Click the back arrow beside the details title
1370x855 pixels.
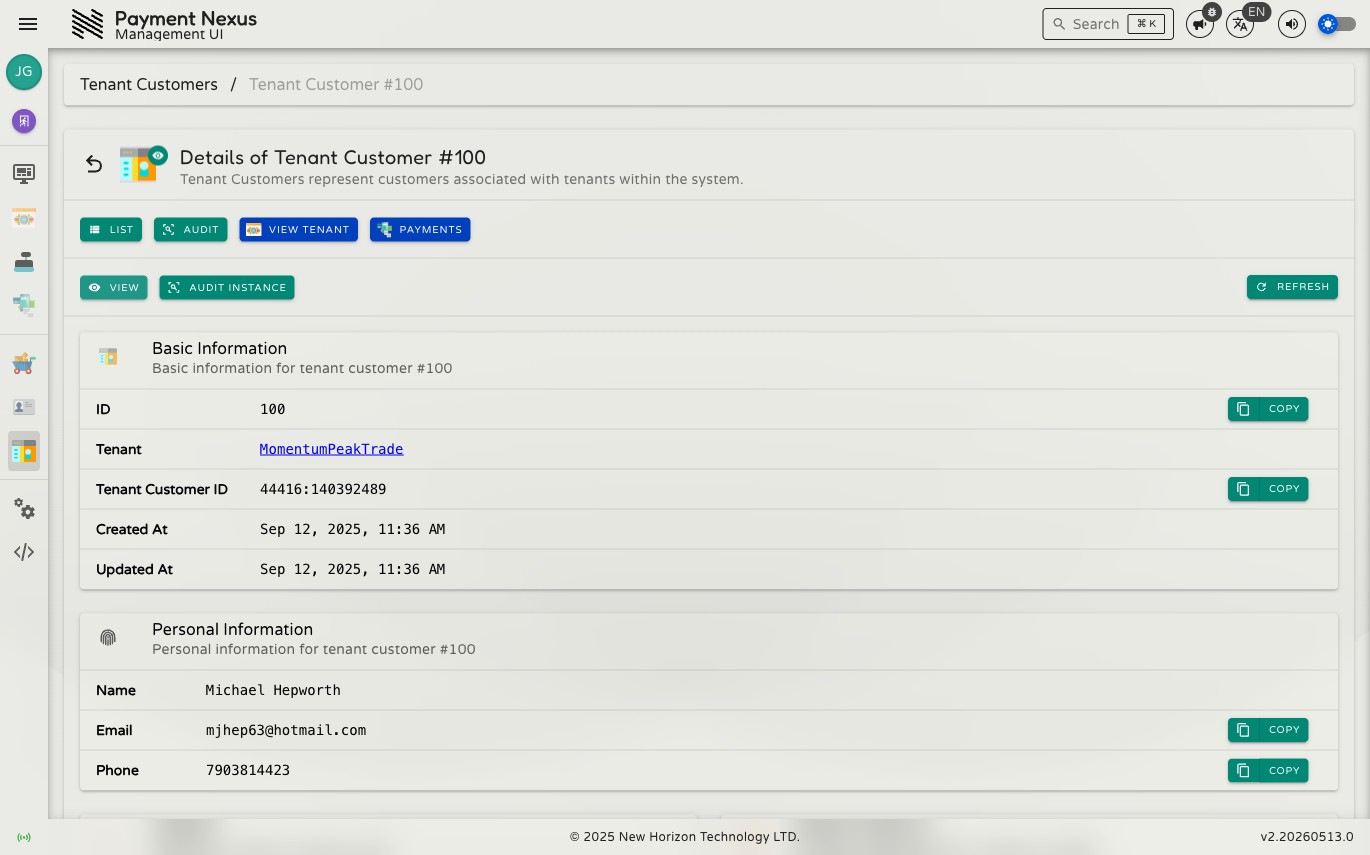[94, 164]
